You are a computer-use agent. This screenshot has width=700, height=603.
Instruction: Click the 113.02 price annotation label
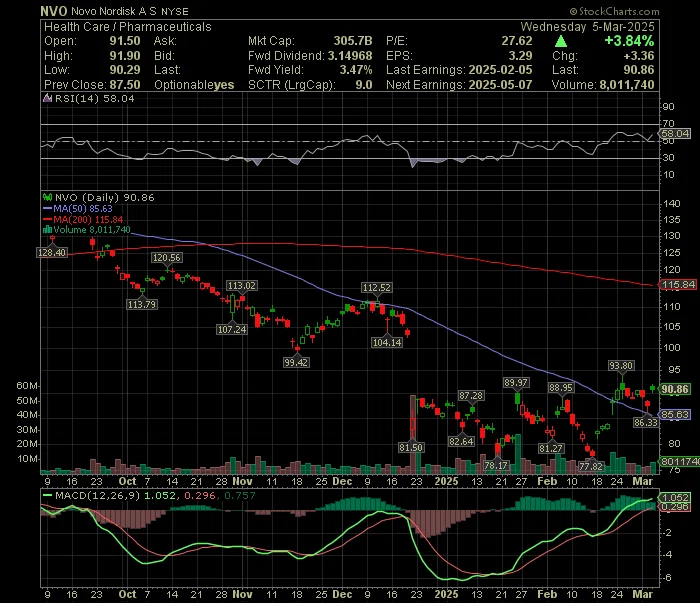pyautogui.click(x=242, y=286)
